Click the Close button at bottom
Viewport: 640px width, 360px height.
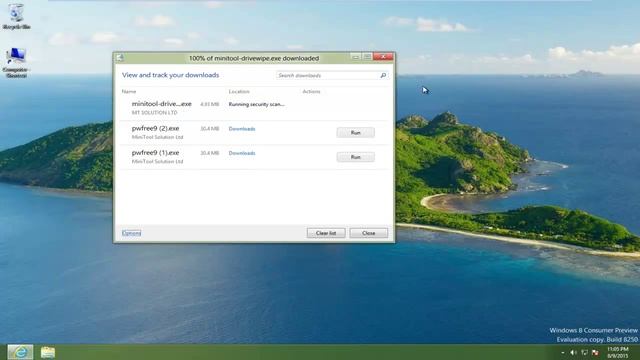point(369,233)
